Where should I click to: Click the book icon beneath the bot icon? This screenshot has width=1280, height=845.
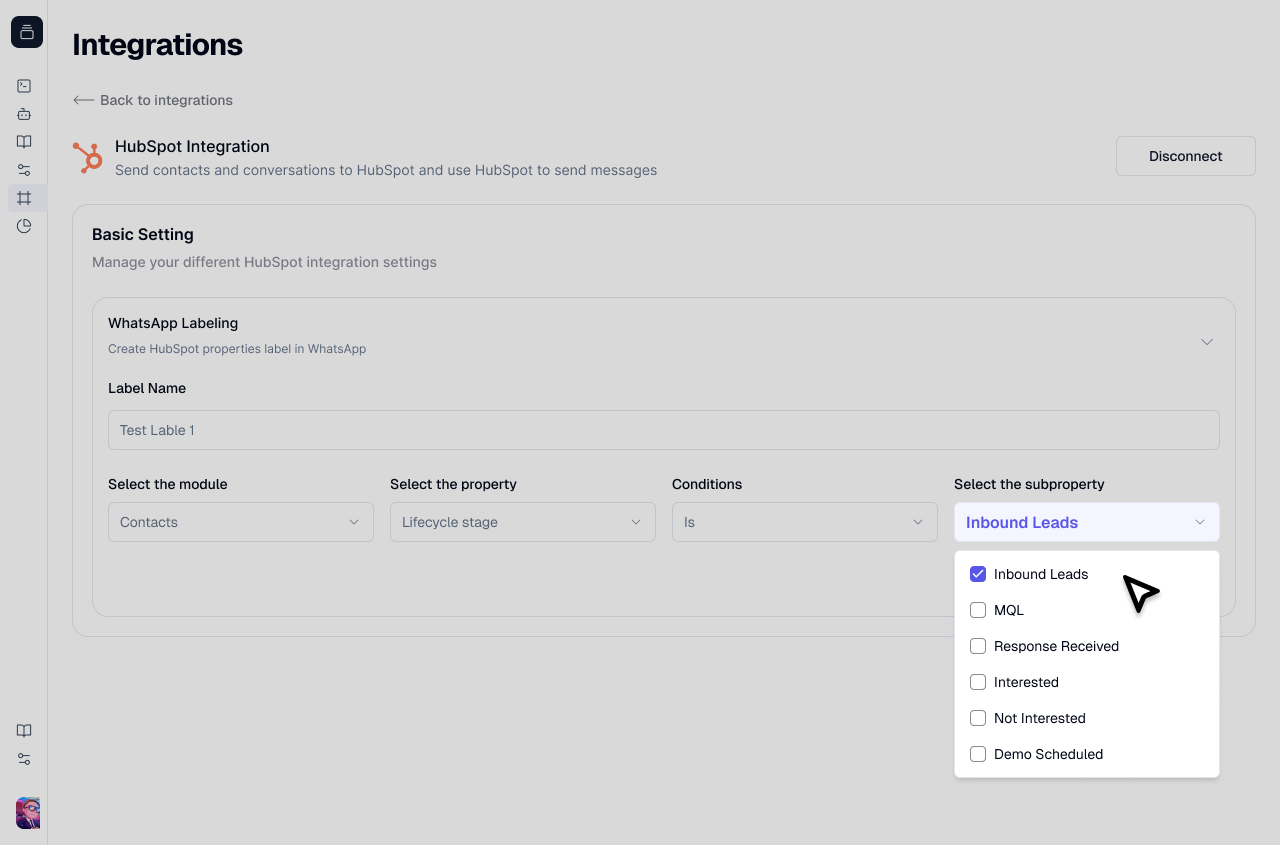(x=24, y=142)
